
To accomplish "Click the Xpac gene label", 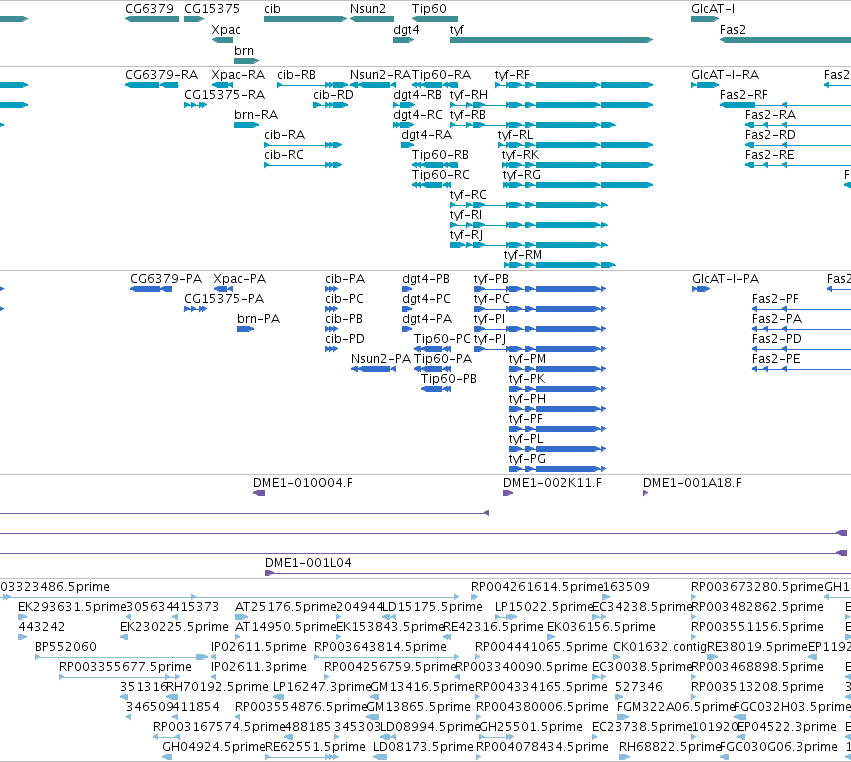I will tap(226, 30).
